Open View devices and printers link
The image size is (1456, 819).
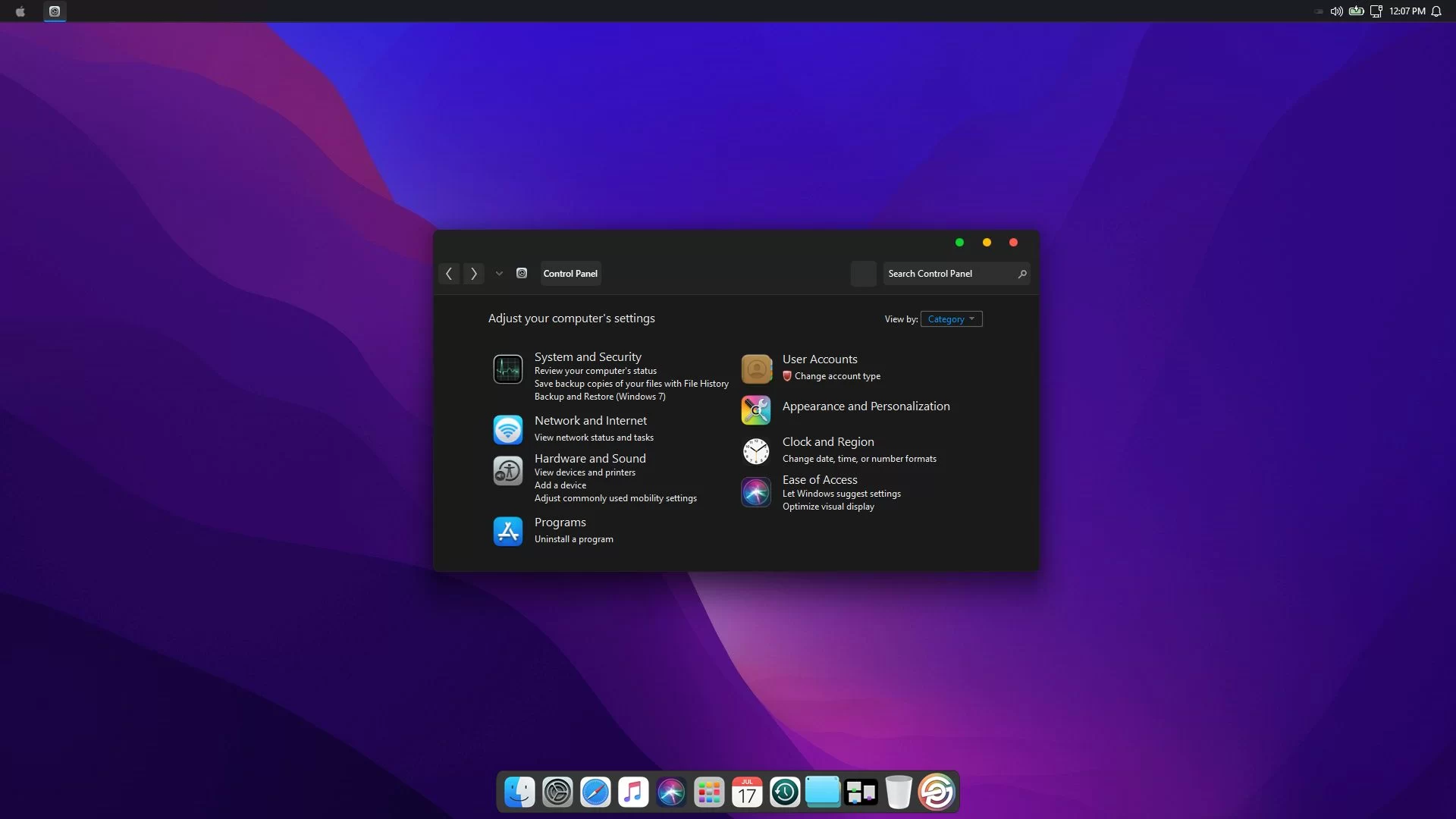[x=585, y=472]
